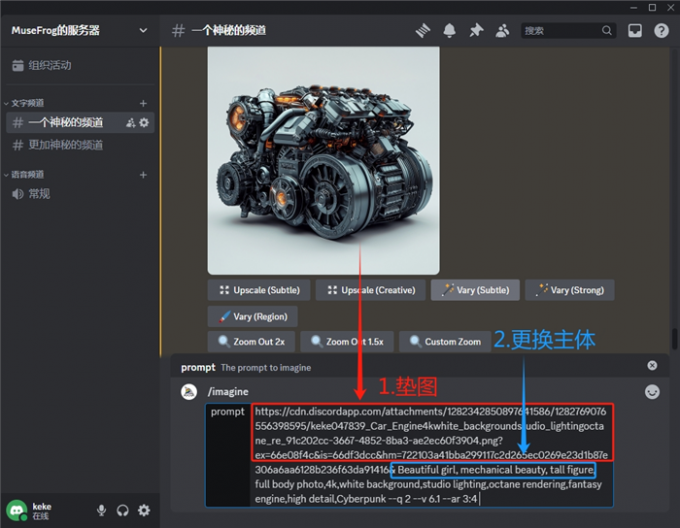Deafen with the headphones icon
680x528 pixels.
pos(123,510)
